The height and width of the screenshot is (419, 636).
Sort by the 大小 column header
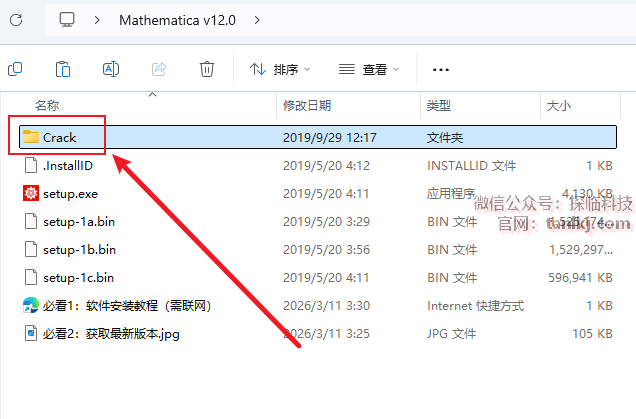559,105
